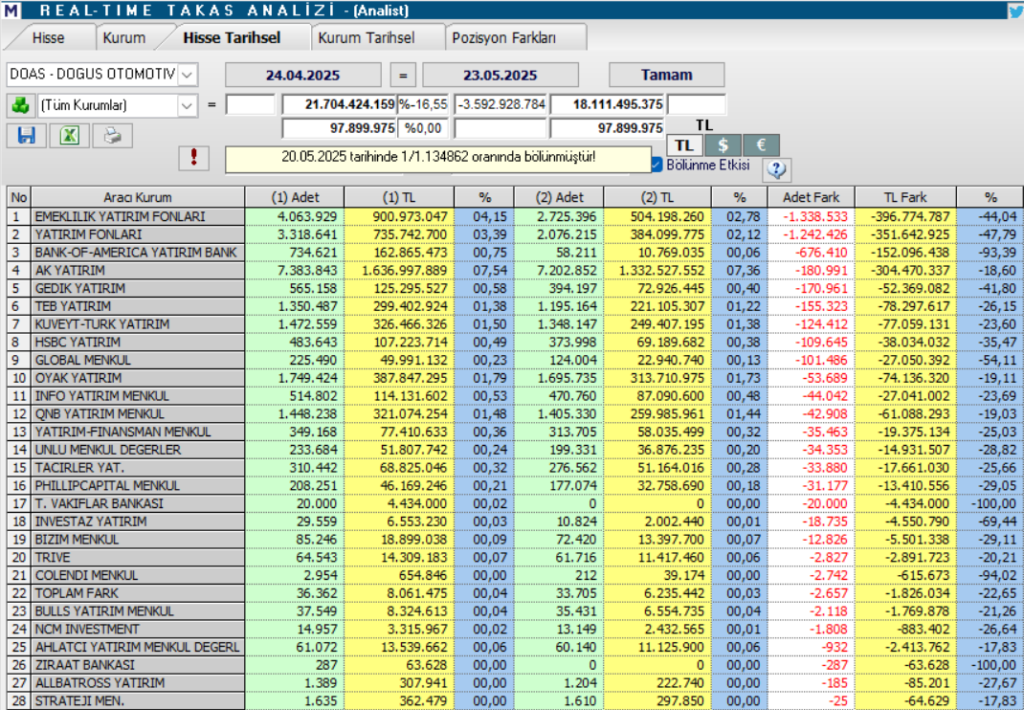The image size is (1024, 710).
Task: Select the TL currency toggle button
Action: [683, 145]
